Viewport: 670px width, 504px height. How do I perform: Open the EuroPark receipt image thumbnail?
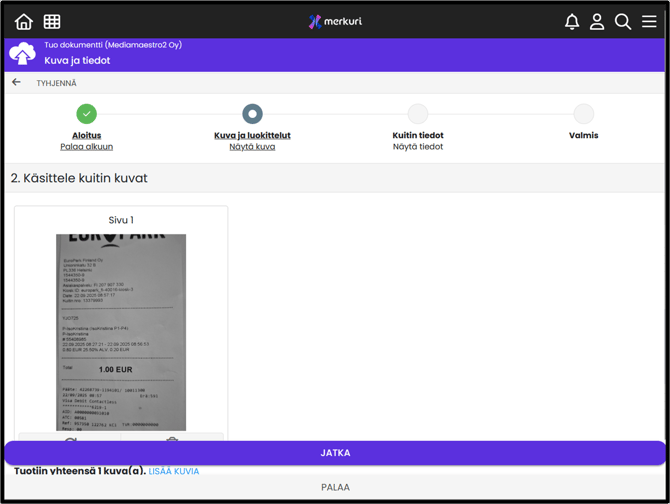click(121, 332)
